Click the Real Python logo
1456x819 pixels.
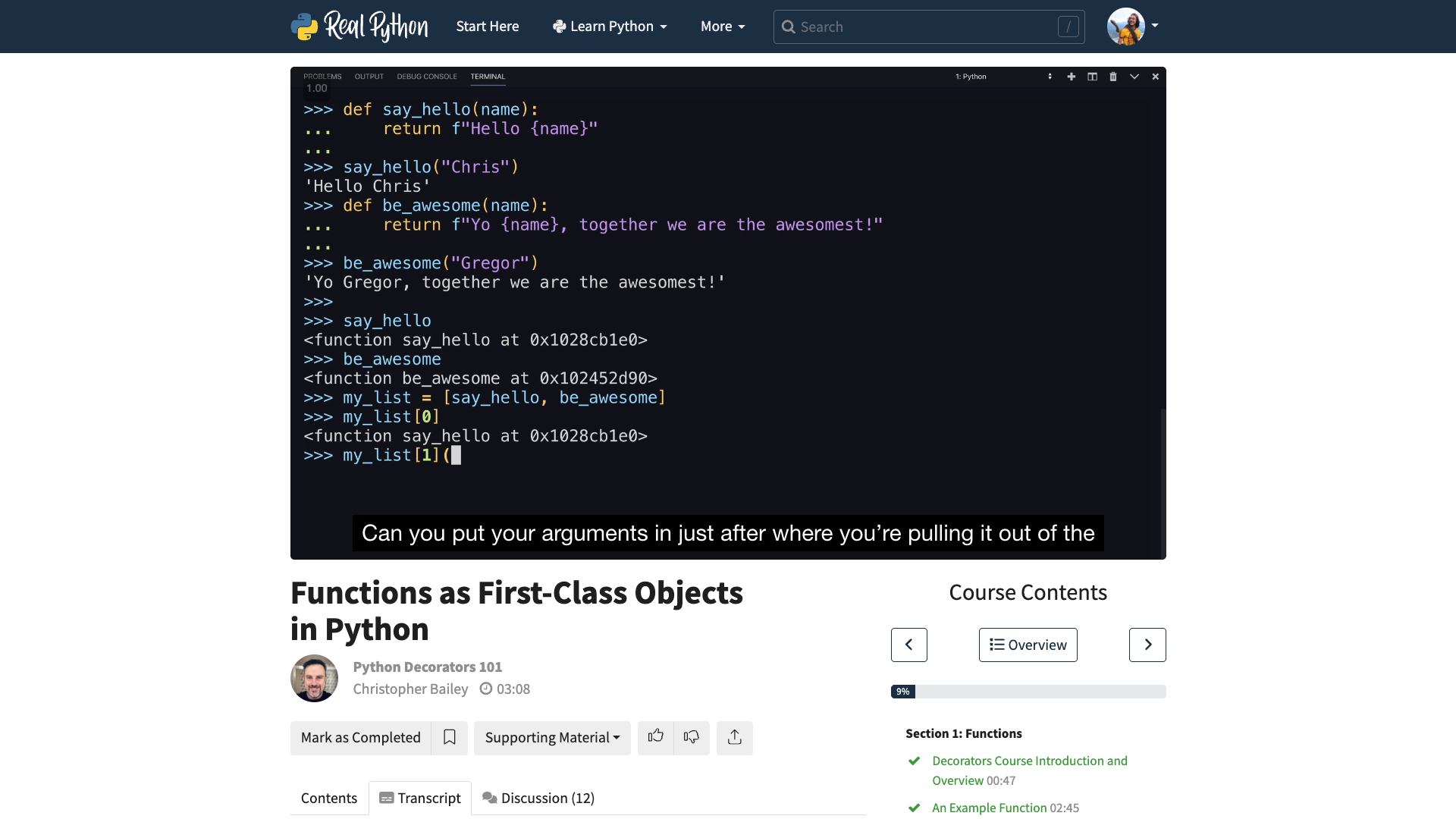359,27
